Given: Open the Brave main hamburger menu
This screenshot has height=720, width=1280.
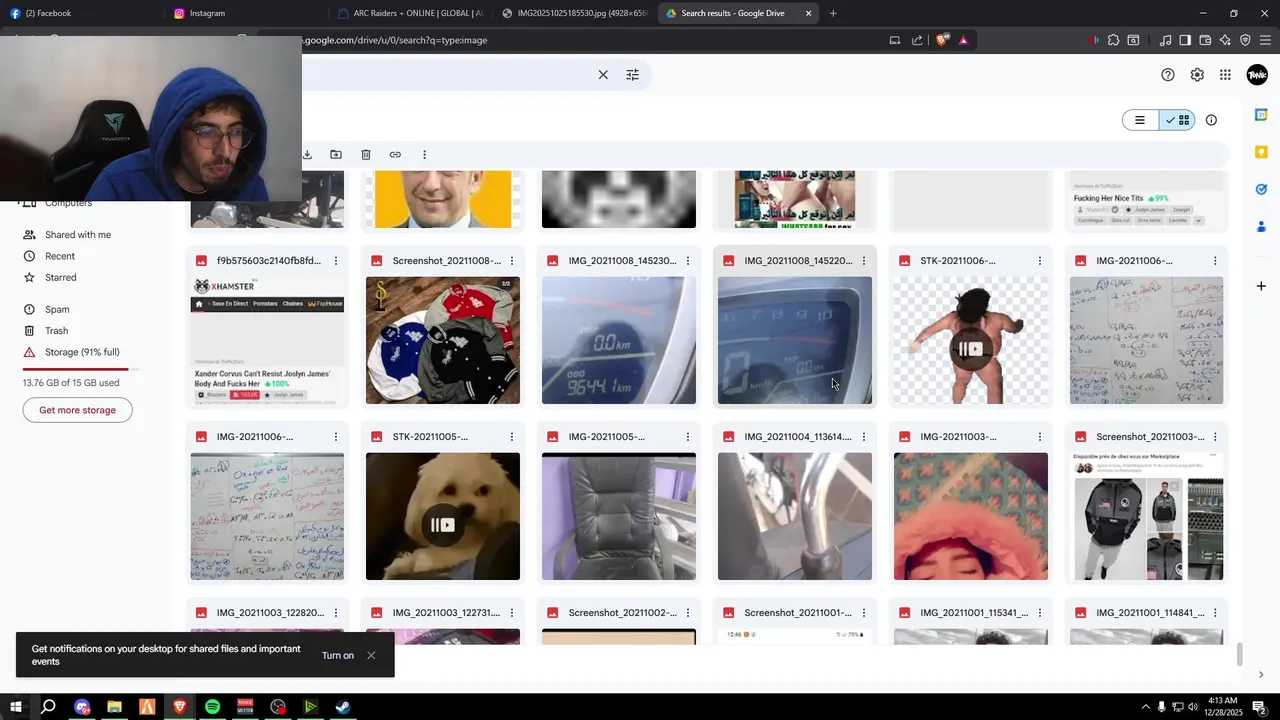Looking at the screenshot, I should pos(1265,40).
